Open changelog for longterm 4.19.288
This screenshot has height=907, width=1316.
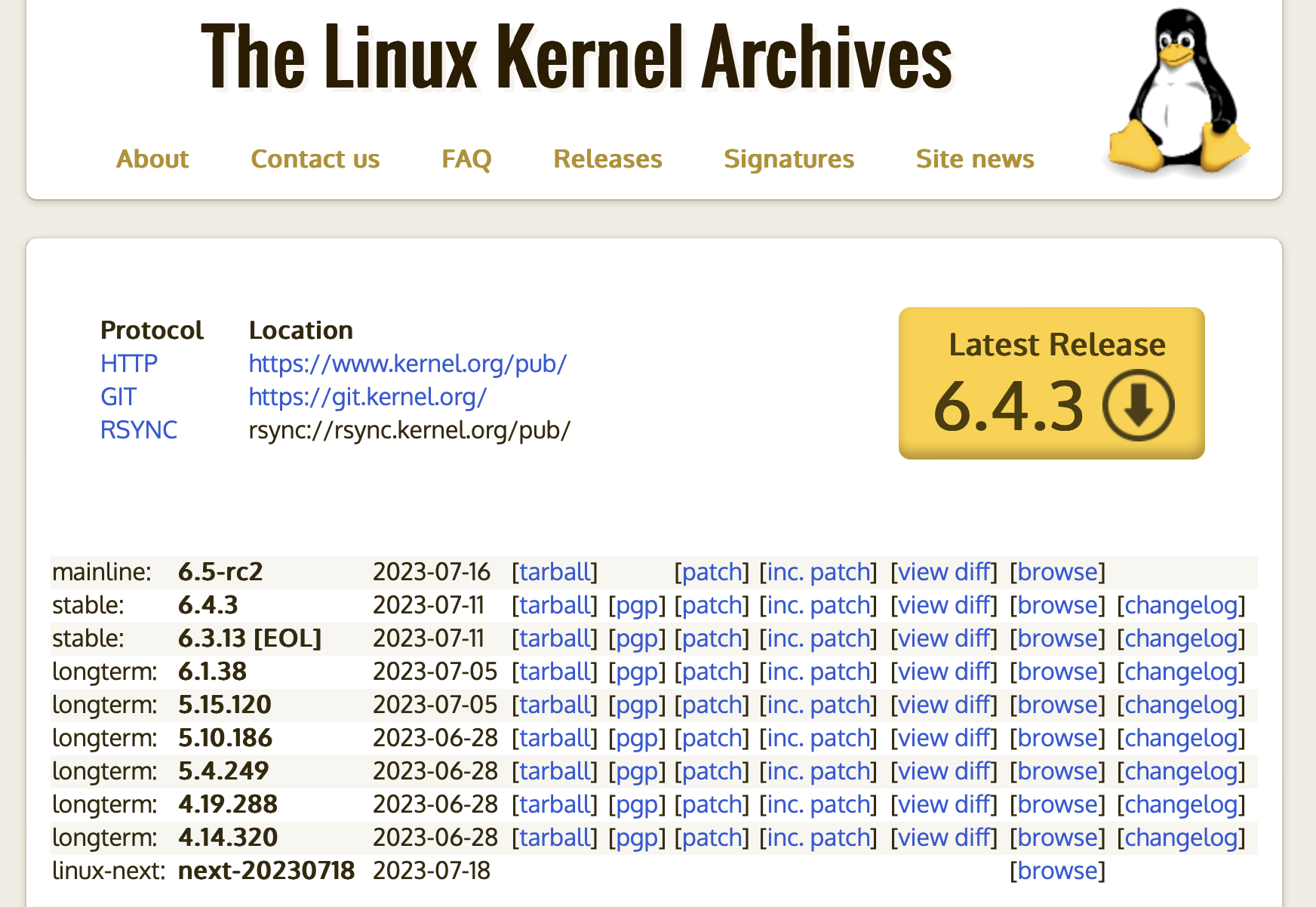coord(1181,804)
